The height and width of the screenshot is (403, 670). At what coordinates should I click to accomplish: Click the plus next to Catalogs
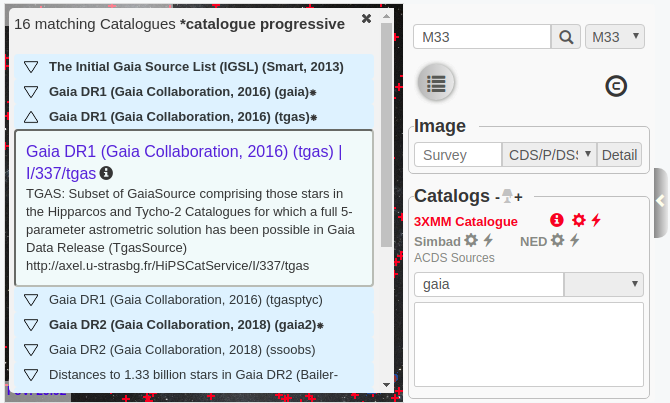coord(518,197)
